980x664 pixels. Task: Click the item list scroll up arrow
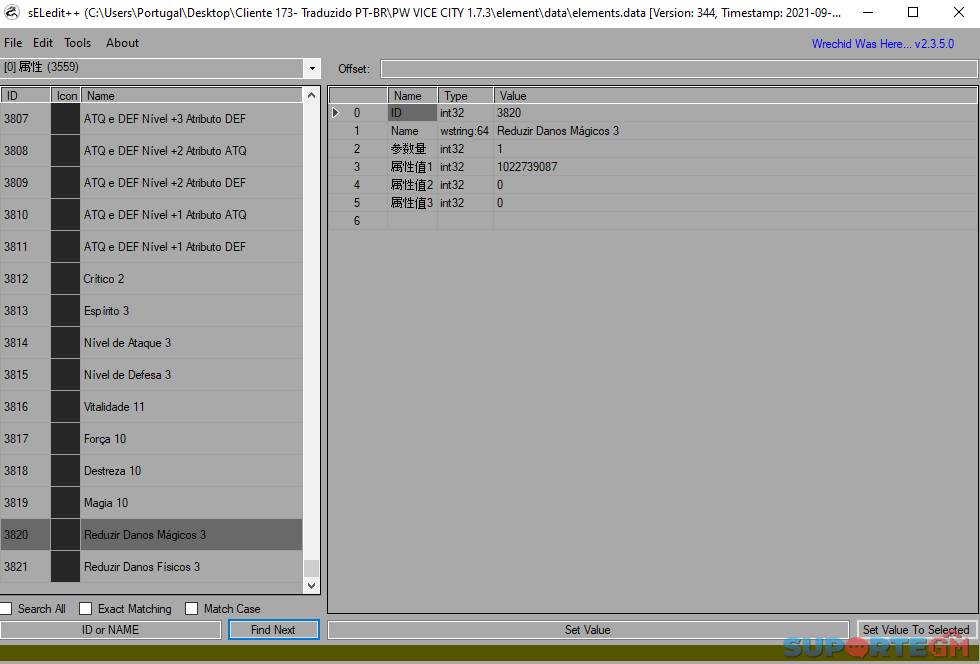311,95
